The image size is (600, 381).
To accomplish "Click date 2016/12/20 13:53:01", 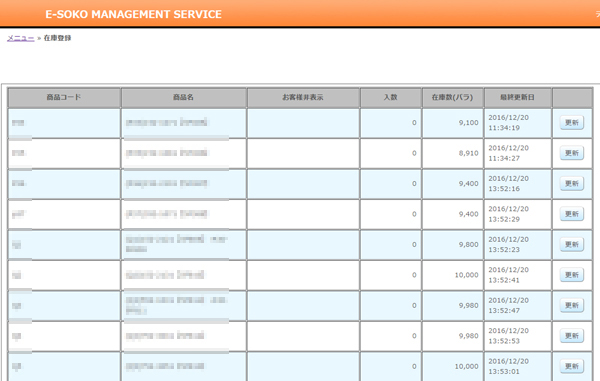I will point(509,366).
